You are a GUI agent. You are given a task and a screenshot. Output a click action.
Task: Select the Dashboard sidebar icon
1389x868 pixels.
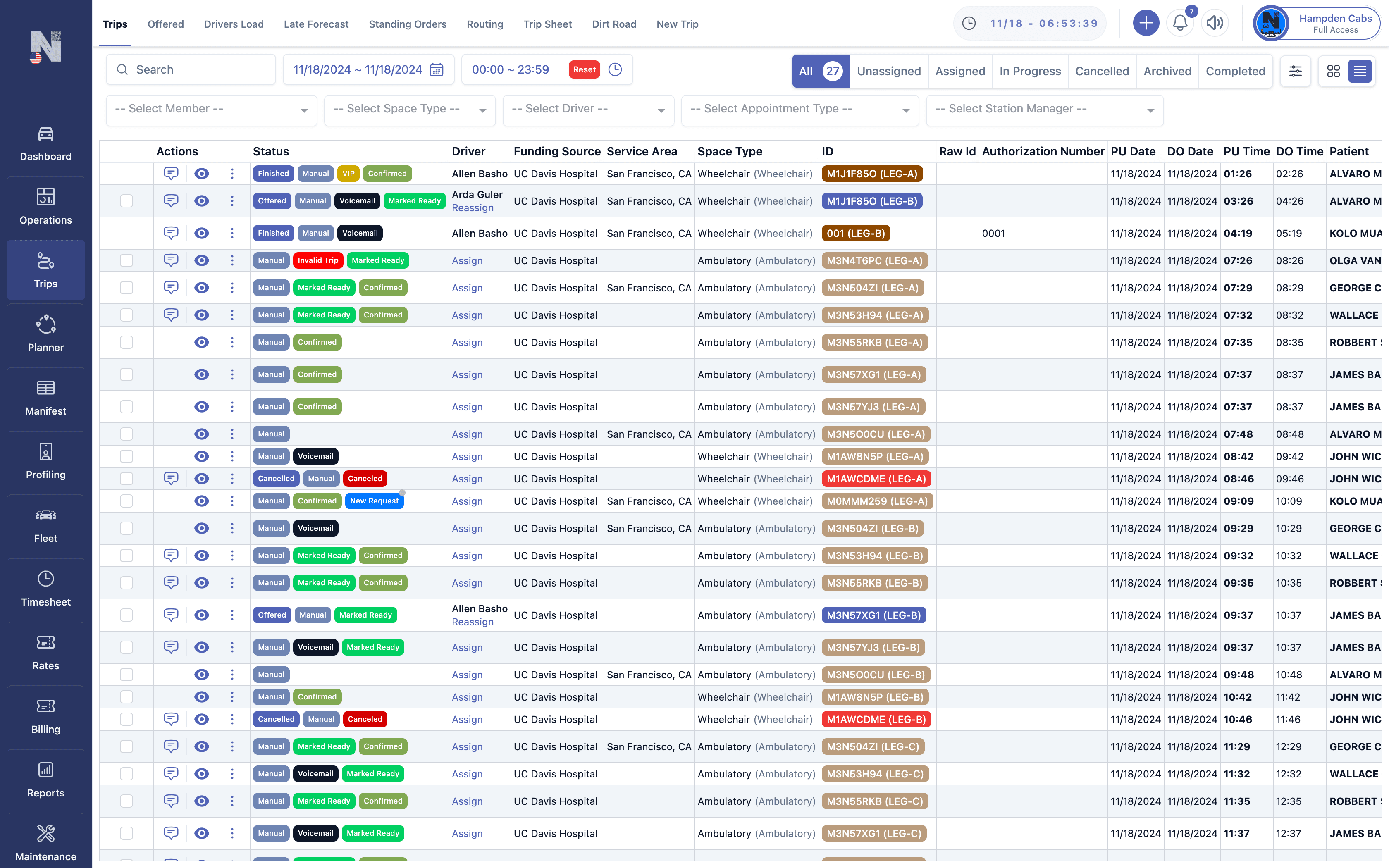[x=45, y=143]
